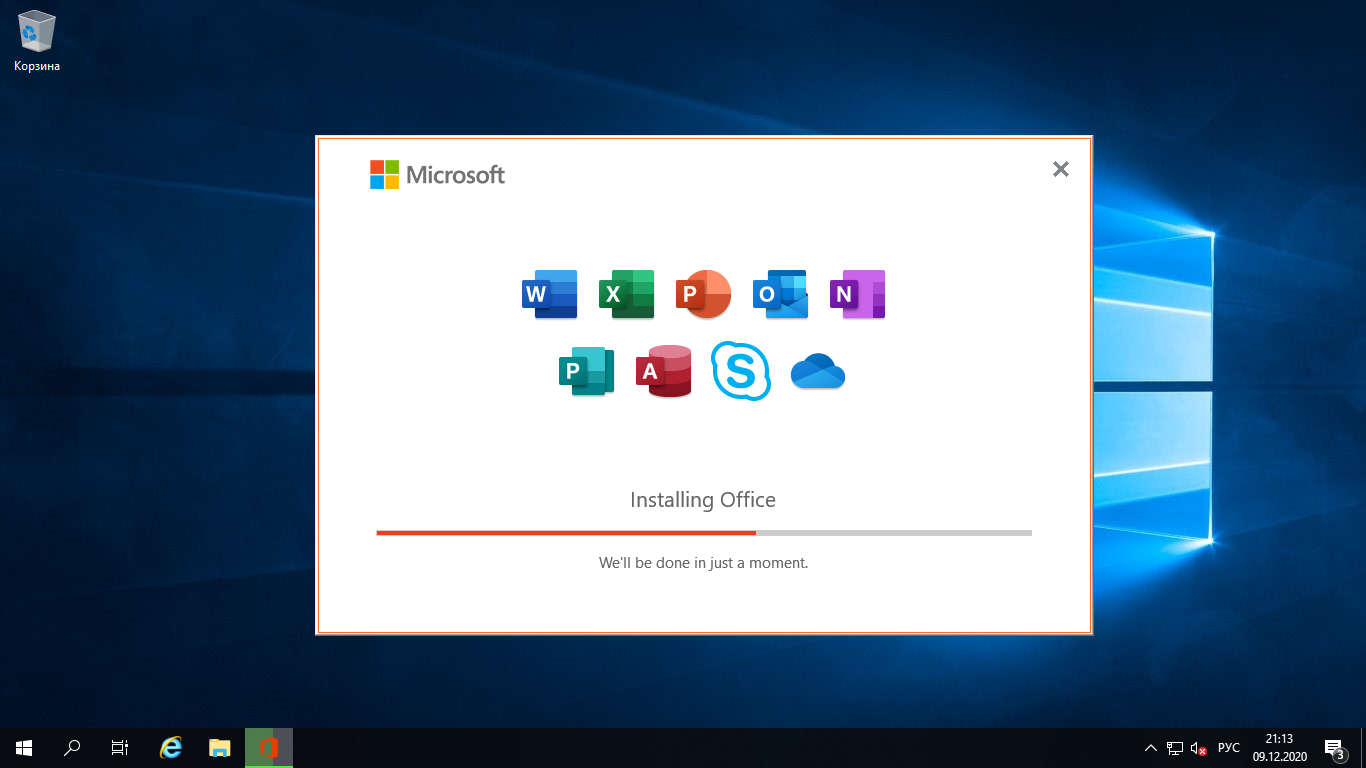Open the Recycle Bin (Корзина) desktop icon
1366x768 pixels.
tap(37, 41)
